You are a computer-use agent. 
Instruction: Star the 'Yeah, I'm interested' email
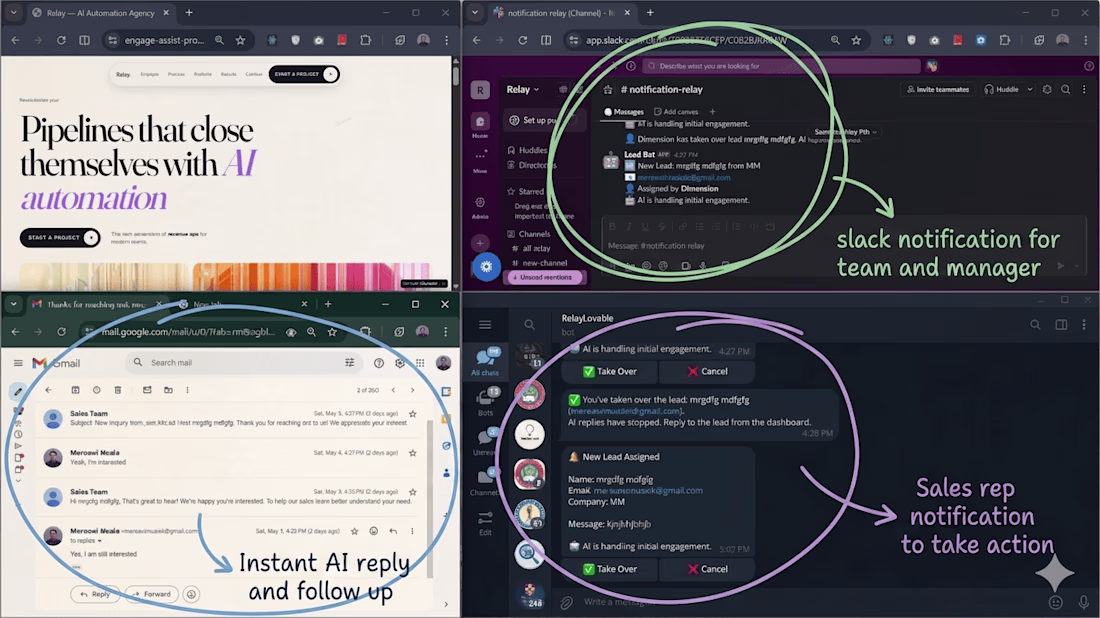pos(412,453)
